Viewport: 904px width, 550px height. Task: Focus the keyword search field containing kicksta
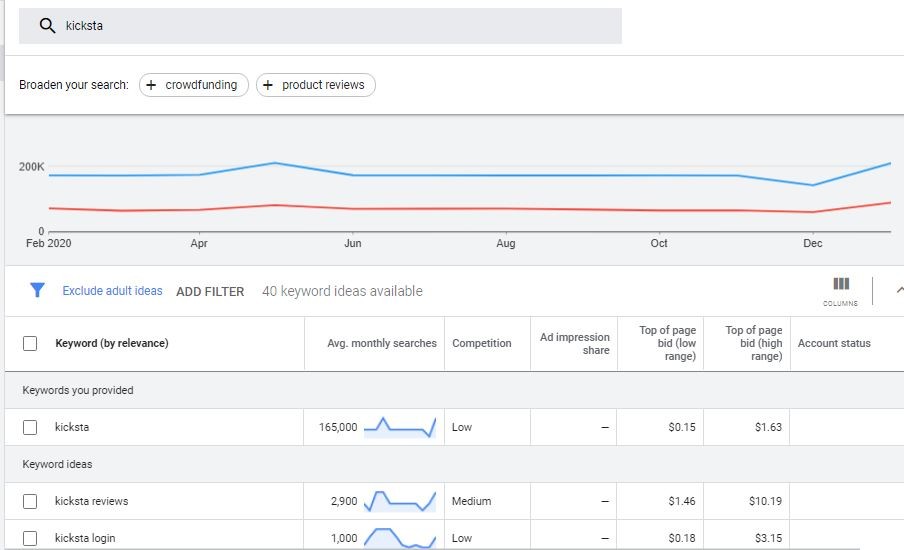[321, 26]
